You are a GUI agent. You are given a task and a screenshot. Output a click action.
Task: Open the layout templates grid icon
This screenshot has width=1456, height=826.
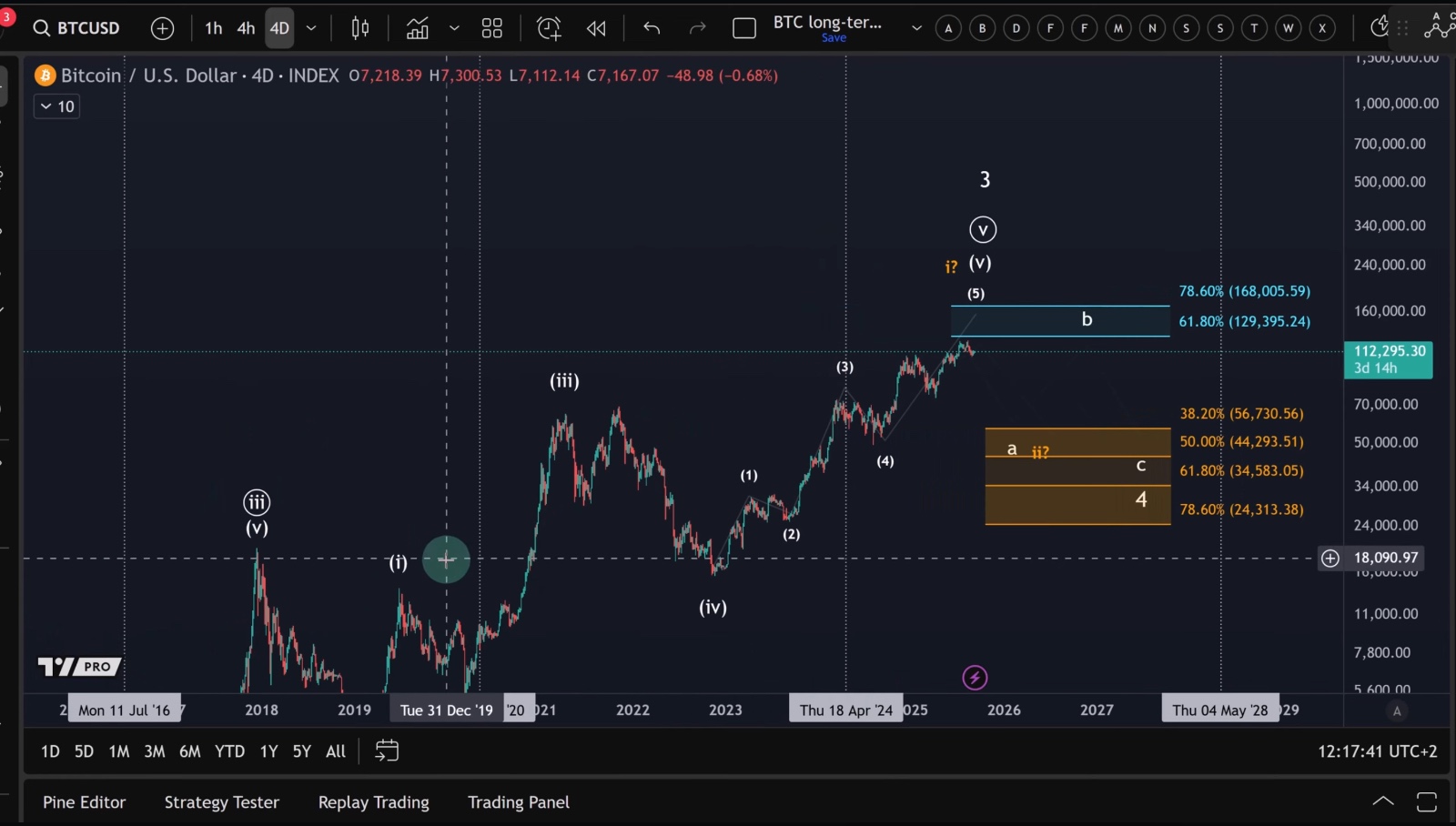pos(492,28)
